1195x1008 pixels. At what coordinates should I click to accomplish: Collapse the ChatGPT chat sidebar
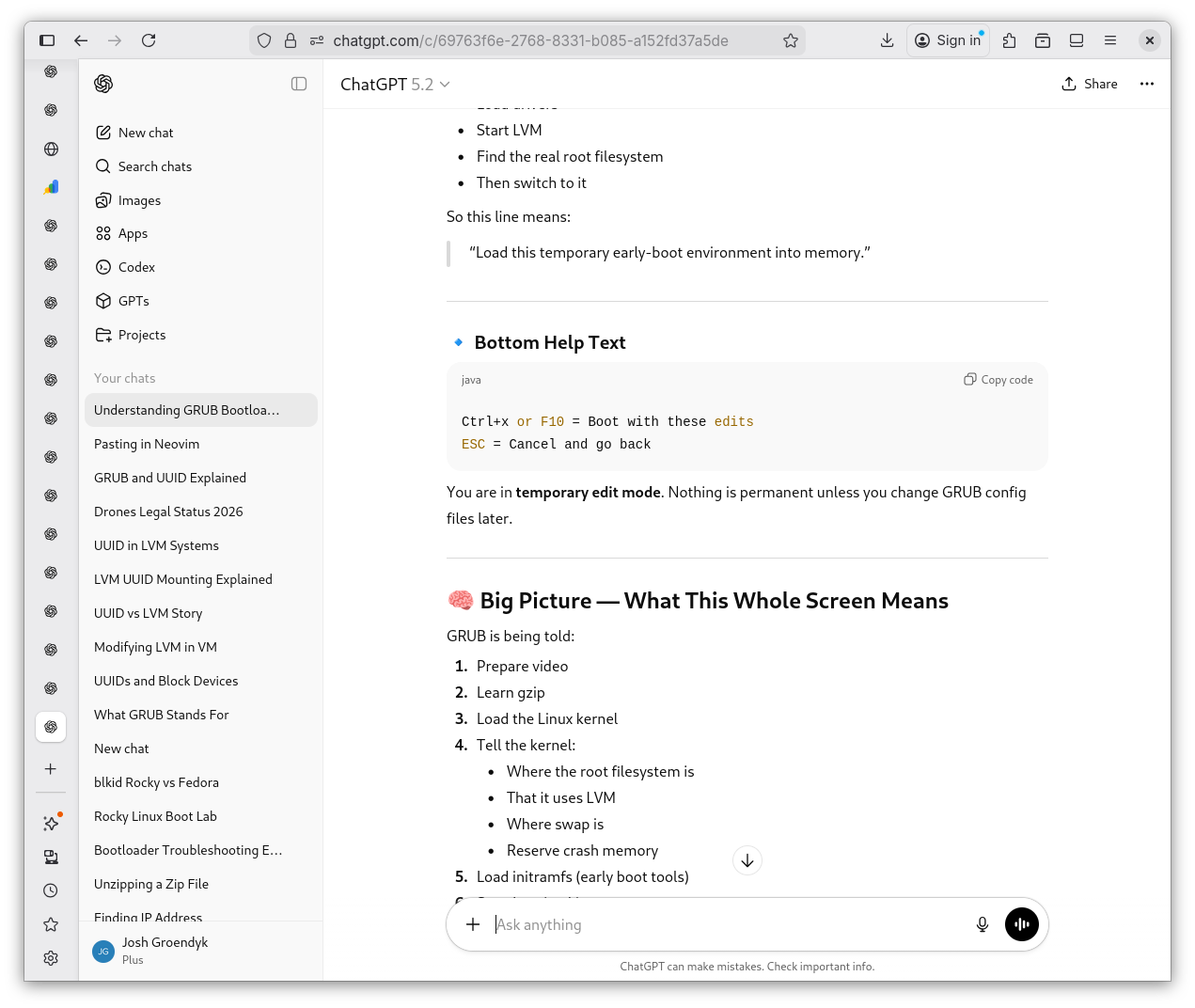[x=299, y=84]
